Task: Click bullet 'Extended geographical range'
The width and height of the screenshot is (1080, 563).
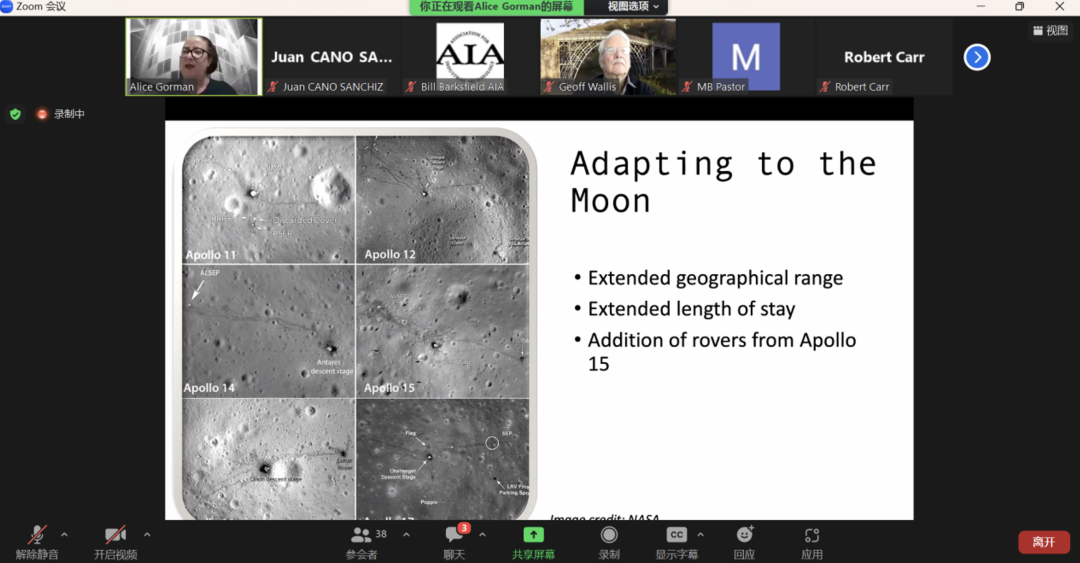Action: pyautogui.click(x=715, y=278)
